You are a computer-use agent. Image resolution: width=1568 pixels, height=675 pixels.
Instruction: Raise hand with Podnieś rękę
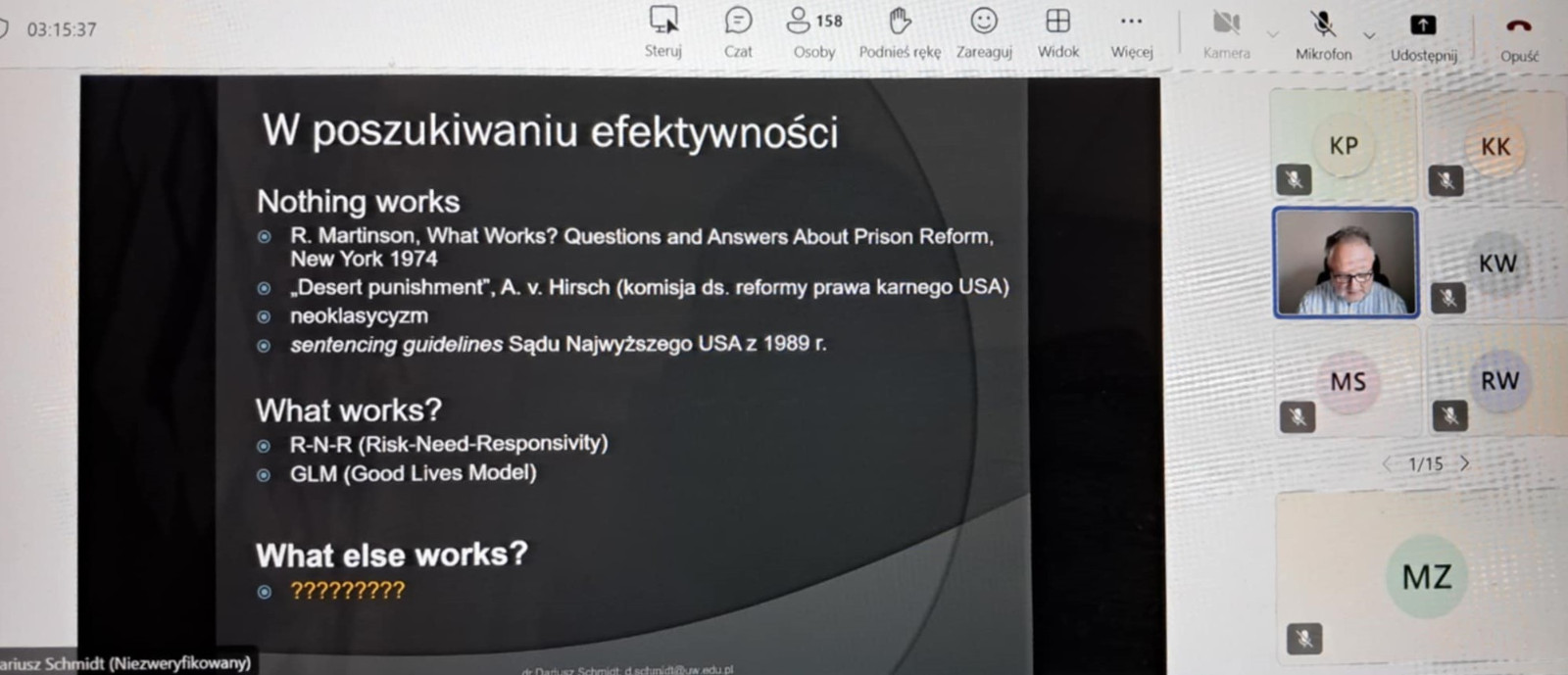coord(899,21)
